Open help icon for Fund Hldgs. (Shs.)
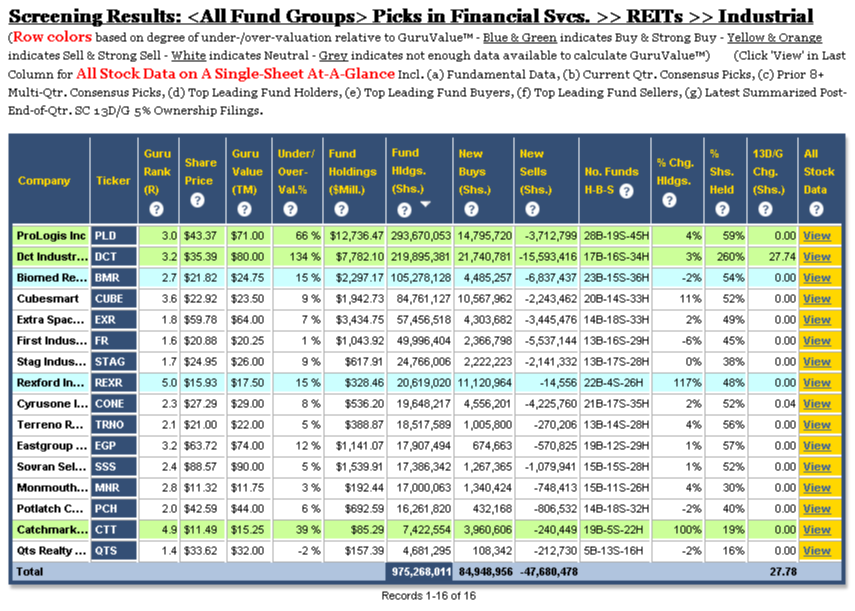Viewport: 855px width, 611px height. click(x=404, y=210)
